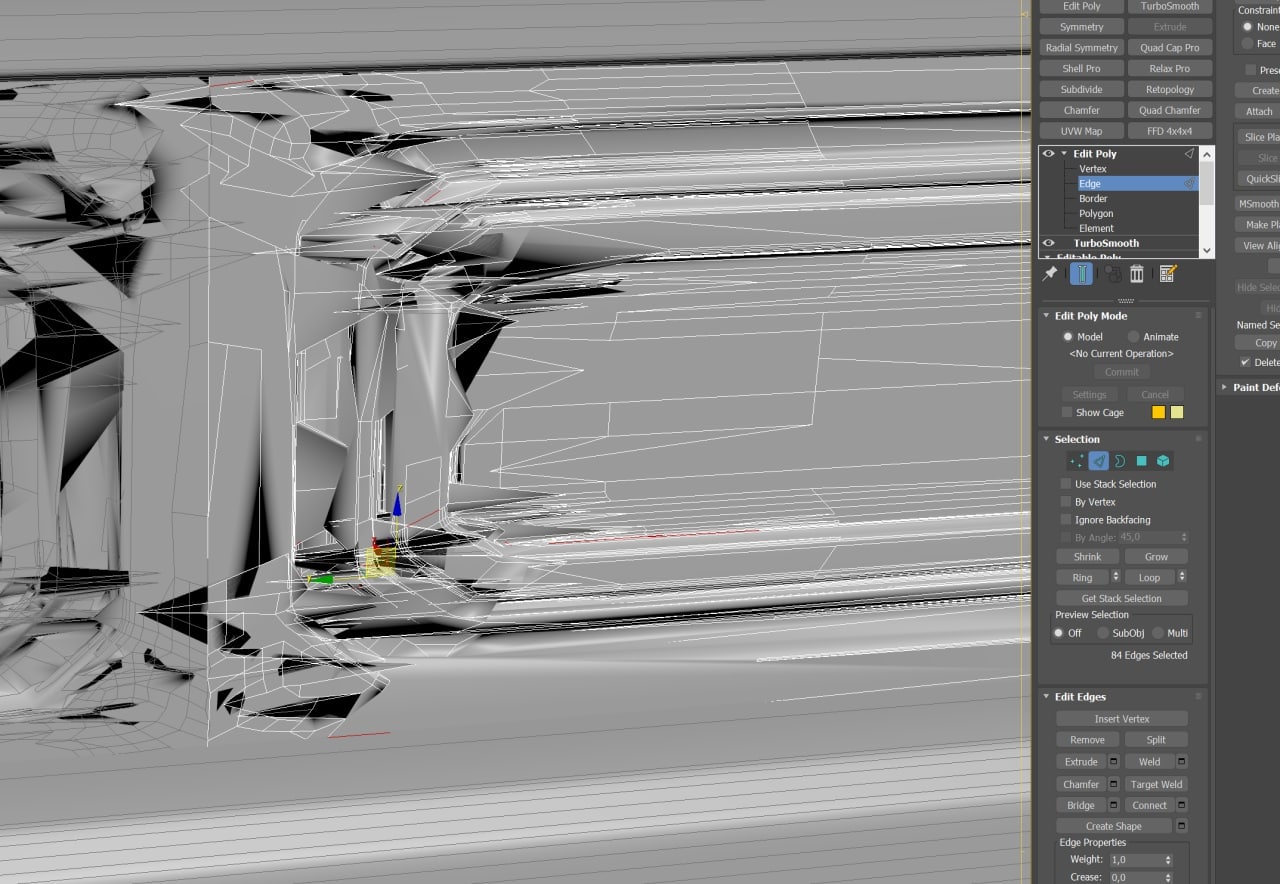
Task: Click the Target Weld button
Action: coord(1156,784)
